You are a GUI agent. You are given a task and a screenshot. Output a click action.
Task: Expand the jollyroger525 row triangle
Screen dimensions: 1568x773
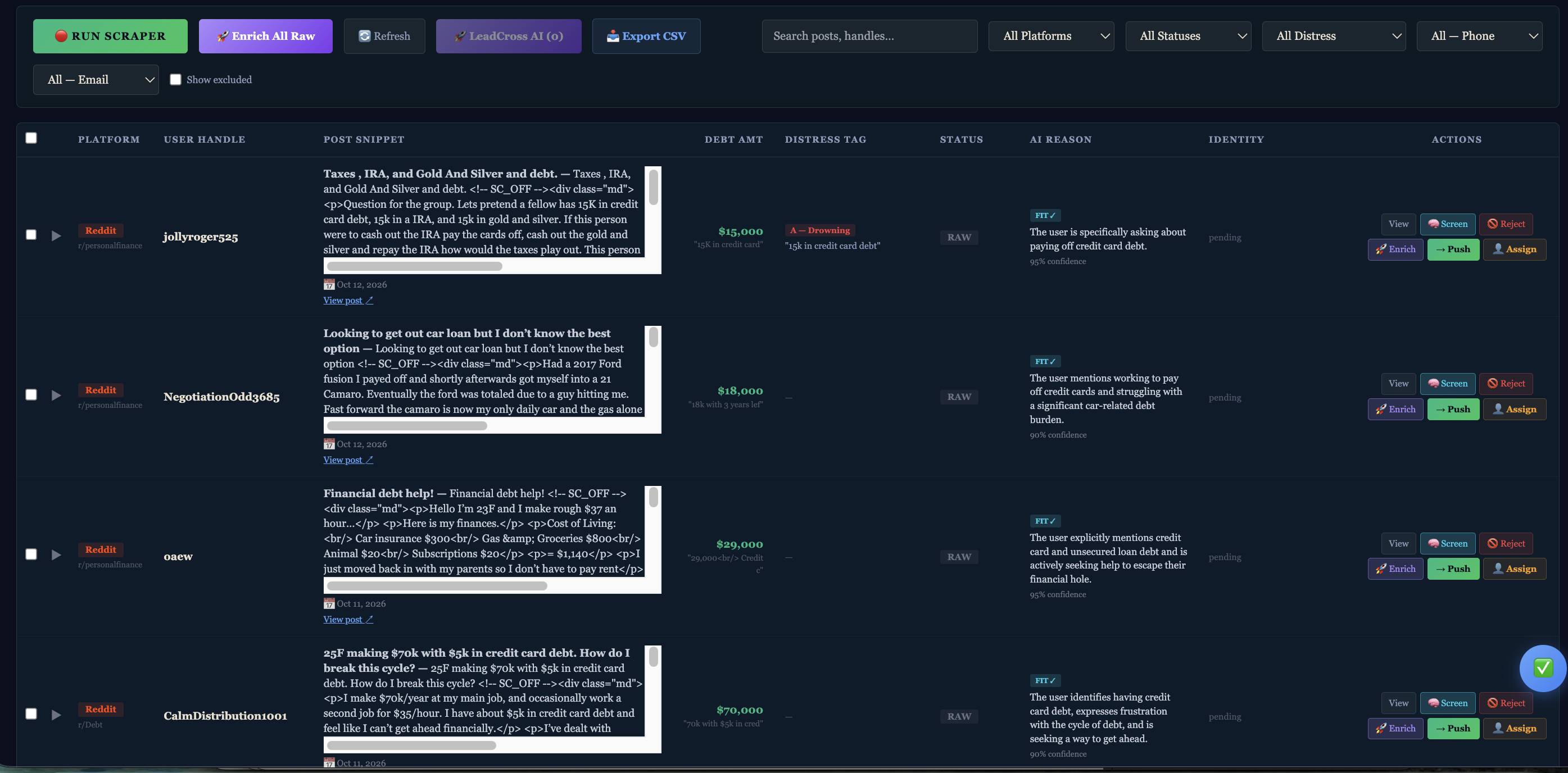coord(56,235)
